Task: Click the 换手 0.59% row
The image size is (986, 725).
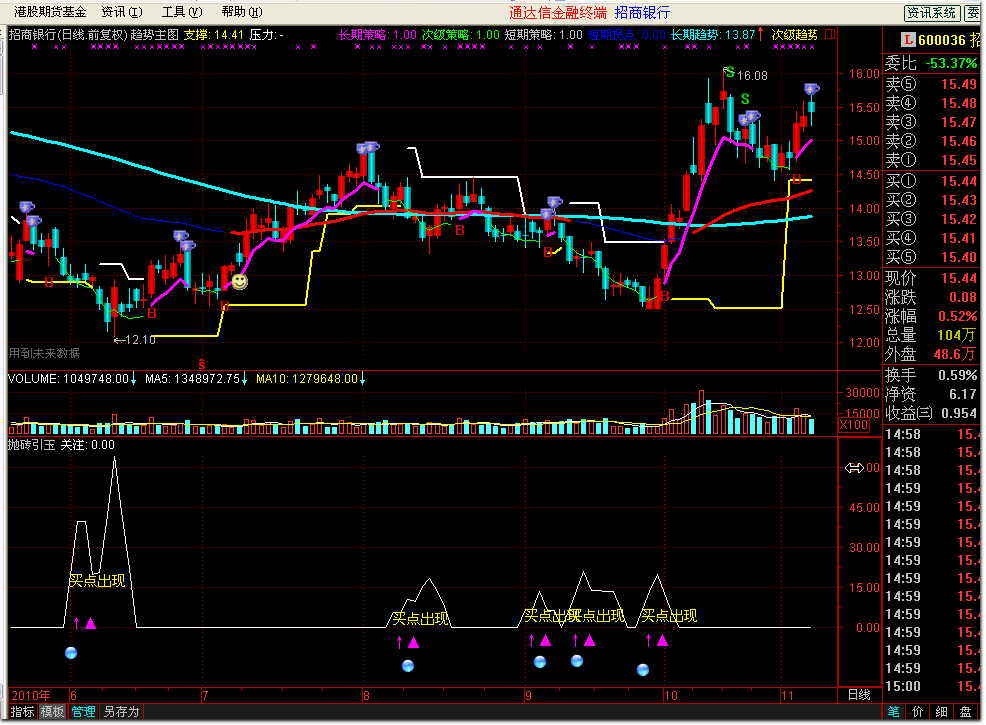Action: [931, 375]
